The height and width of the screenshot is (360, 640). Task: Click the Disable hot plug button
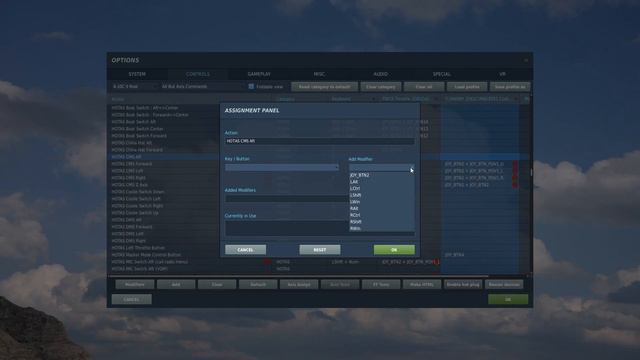pyautogui.click(x=463, y=284)
